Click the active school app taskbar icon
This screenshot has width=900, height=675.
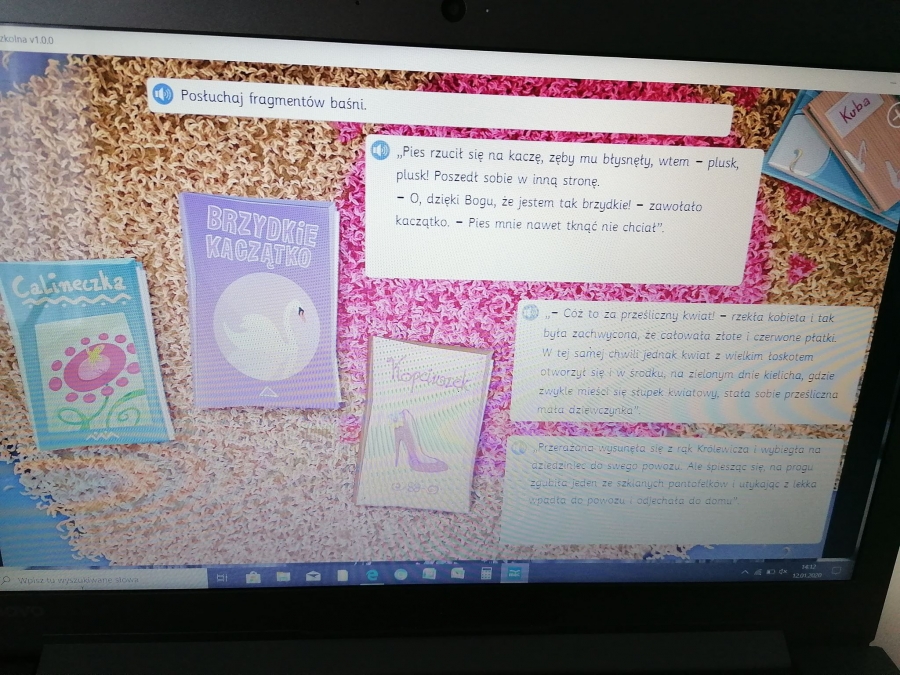point(514,572)
